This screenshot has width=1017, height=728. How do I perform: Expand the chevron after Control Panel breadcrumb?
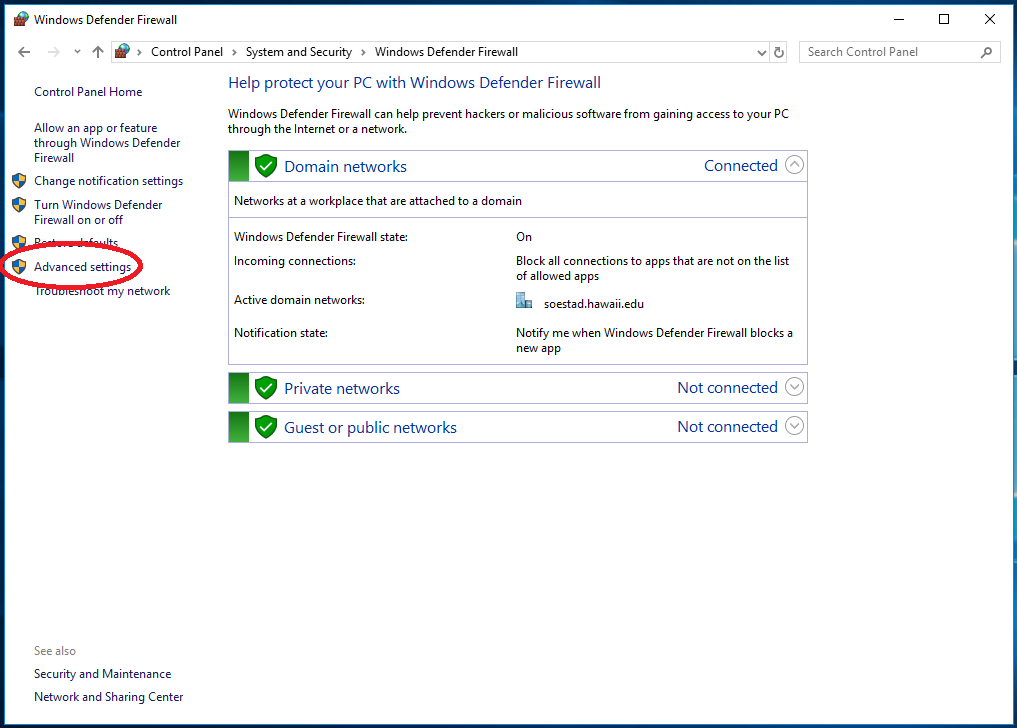pyautogui.click(x=234, y=53)
